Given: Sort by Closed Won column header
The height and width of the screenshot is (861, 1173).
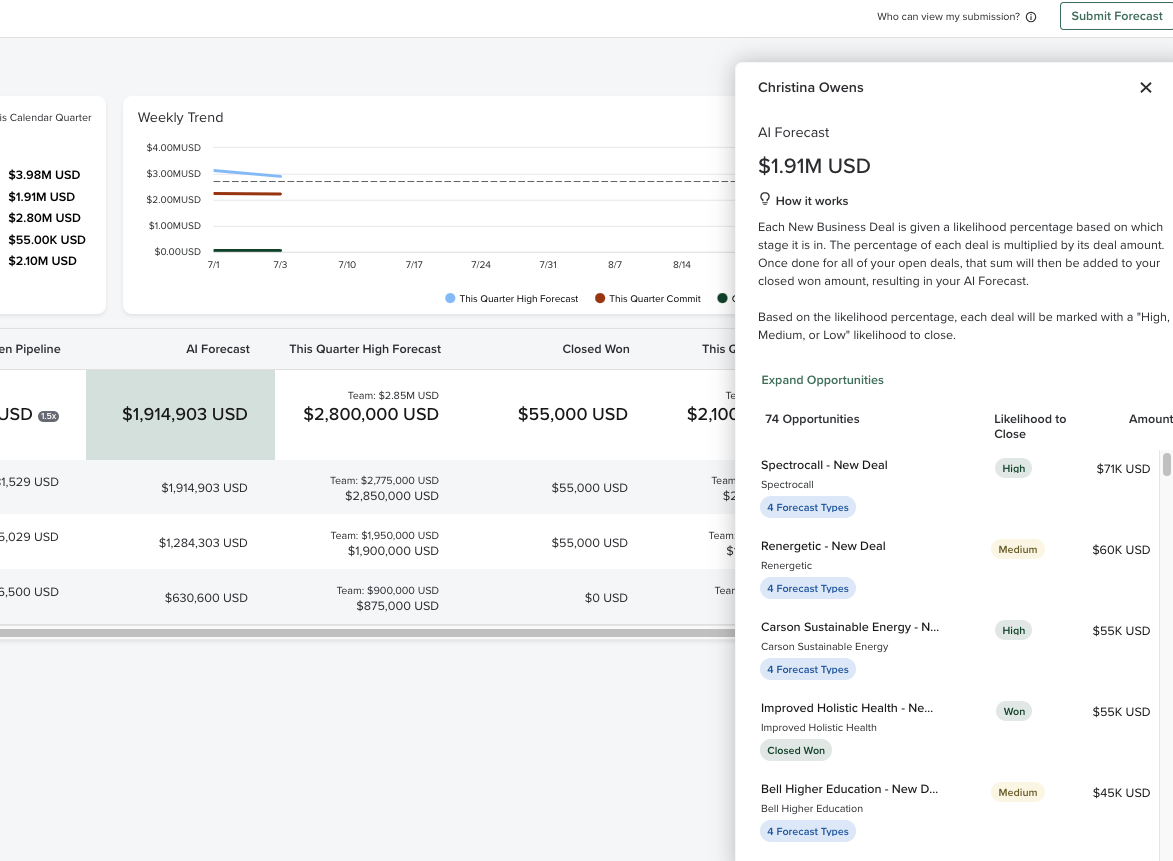Looking at the screenshot, I should click(595, 349).
